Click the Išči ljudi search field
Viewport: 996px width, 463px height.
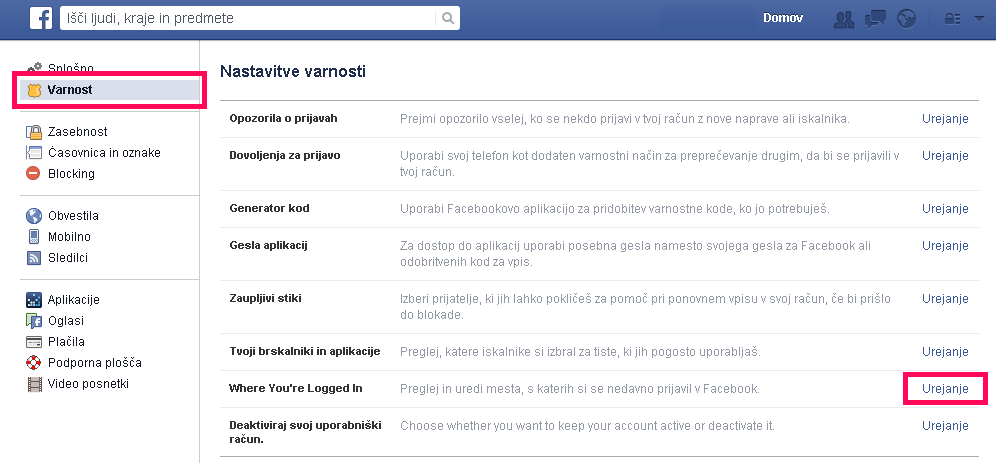tap(248, 18)
